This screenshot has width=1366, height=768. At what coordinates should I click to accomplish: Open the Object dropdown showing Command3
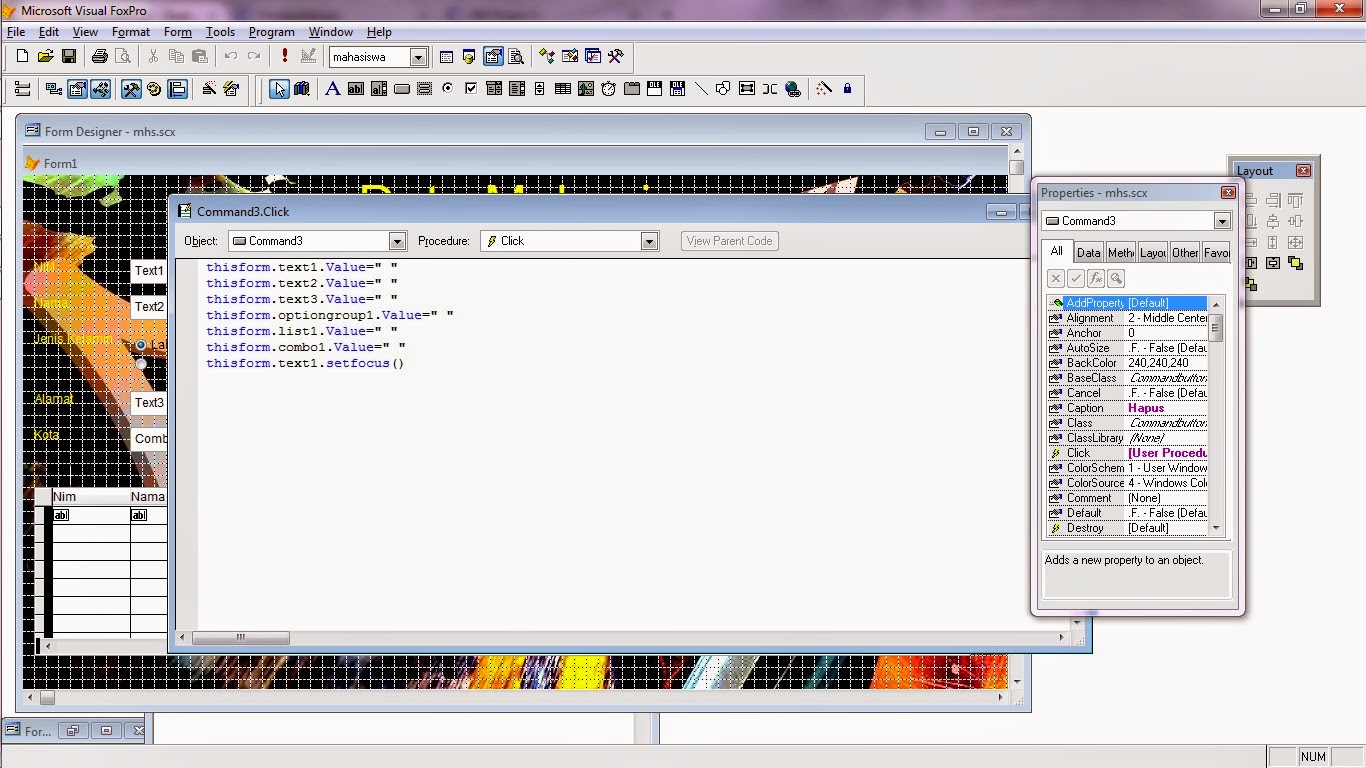click(397, 240)
